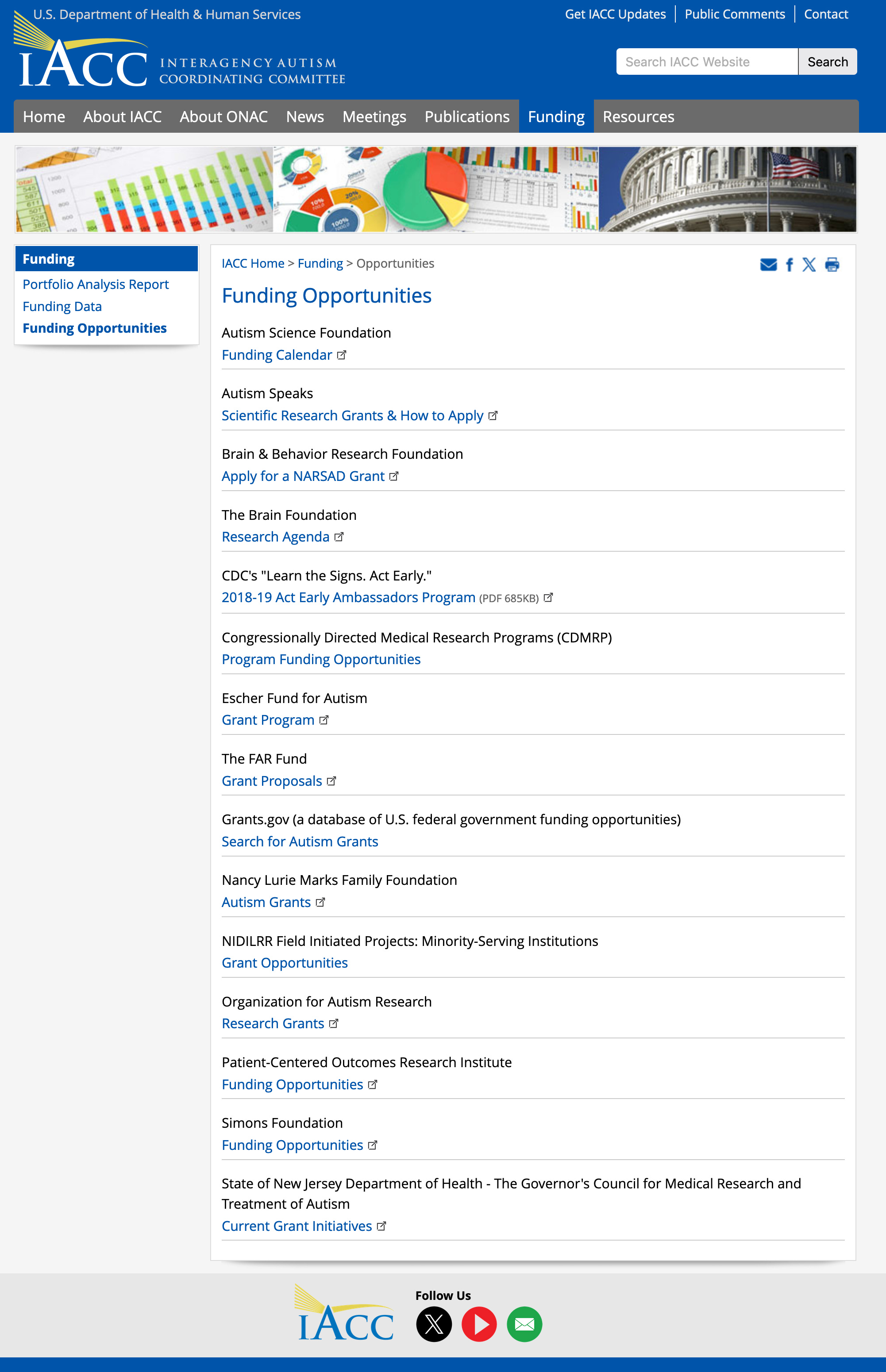
Task: Open Escher Fund Grant Program link
Action: (268, 720)
